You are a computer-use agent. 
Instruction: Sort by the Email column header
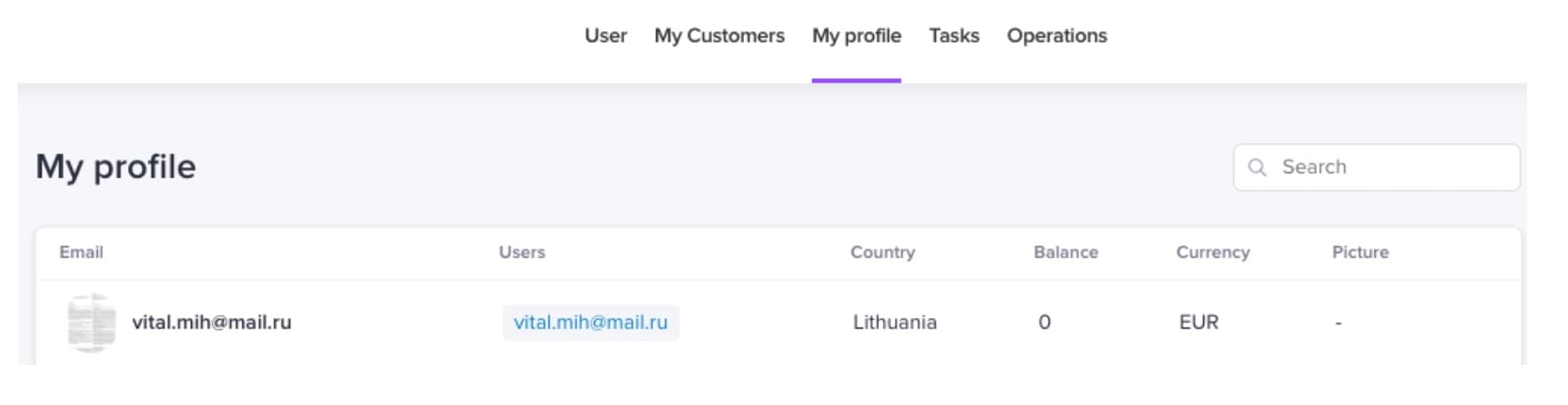pyautogui.click(x=81, y=252)
